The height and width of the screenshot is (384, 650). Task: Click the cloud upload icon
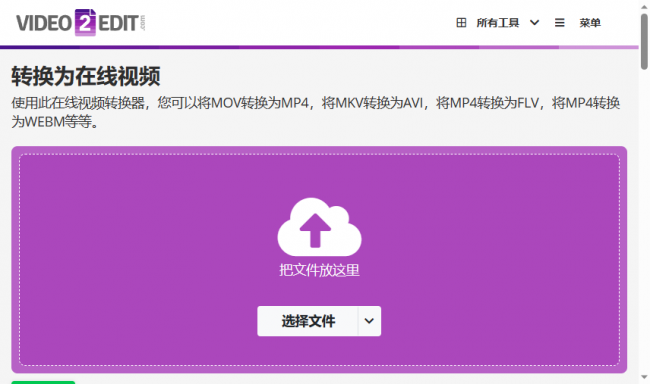319,227
